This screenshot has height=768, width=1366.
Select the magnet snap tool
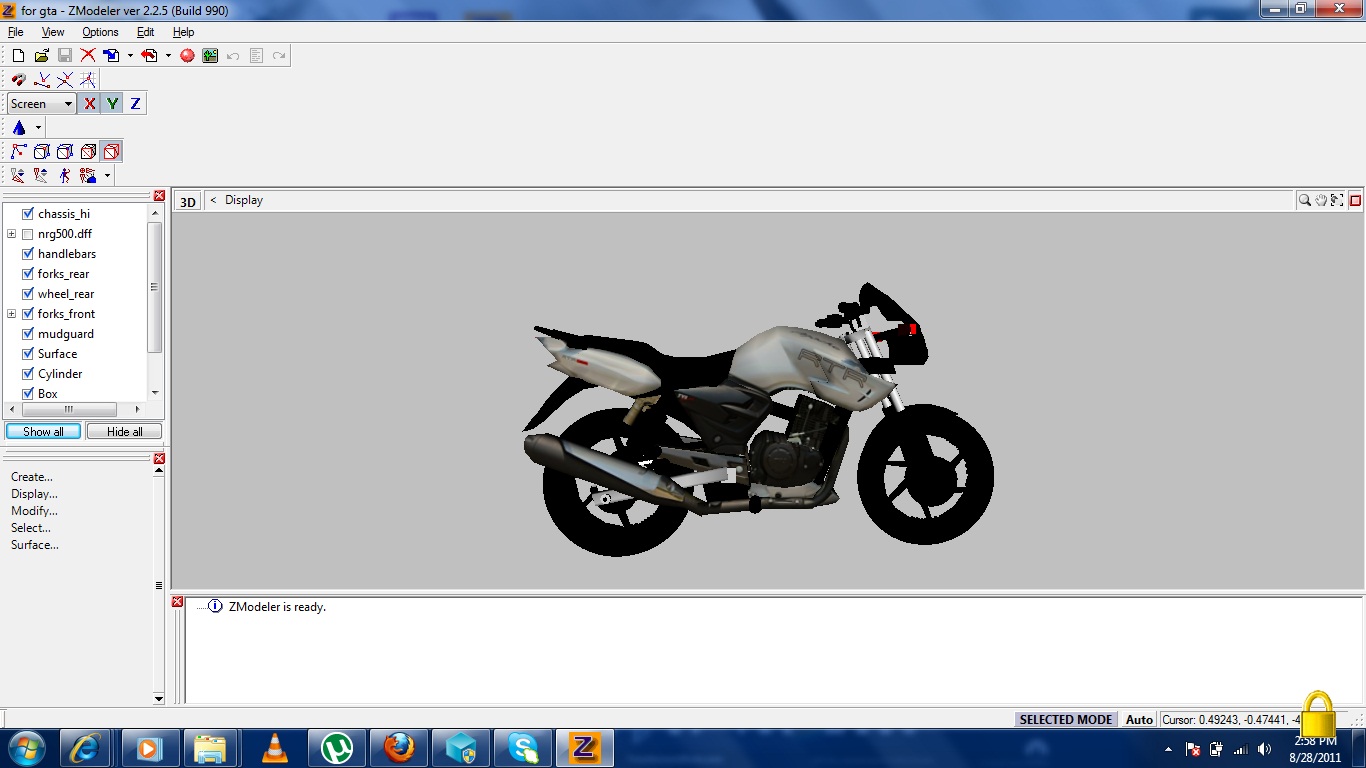click(x=18, y=79)
